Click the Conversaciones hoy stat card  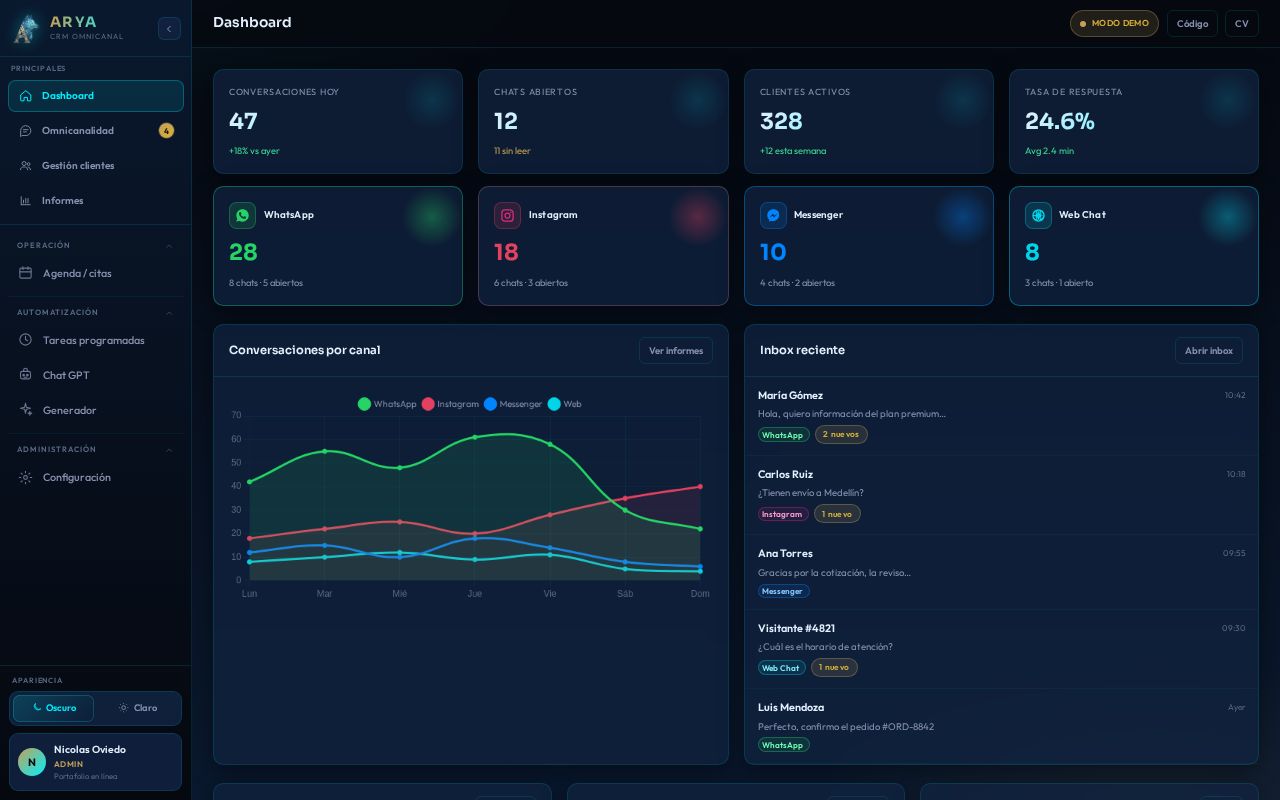tap(338, 122)
